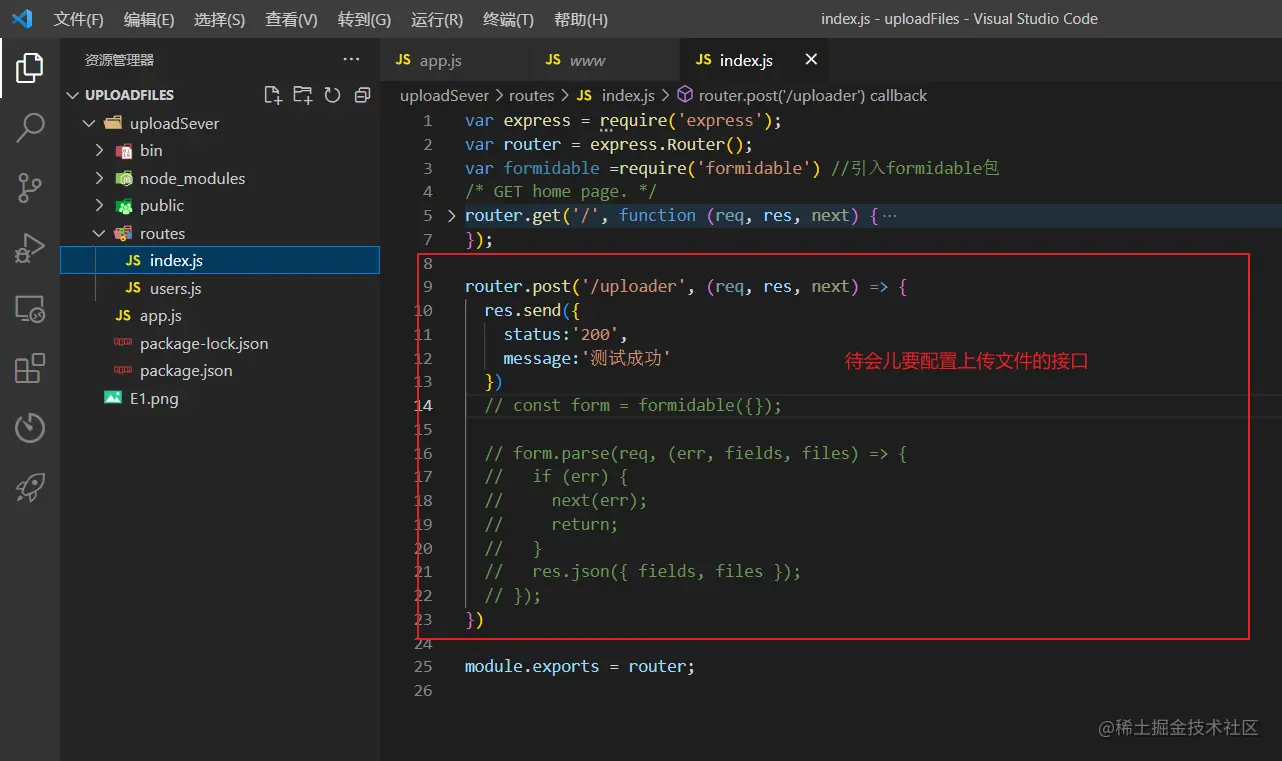Collapse the uploadSever folder

coord(89,123)
